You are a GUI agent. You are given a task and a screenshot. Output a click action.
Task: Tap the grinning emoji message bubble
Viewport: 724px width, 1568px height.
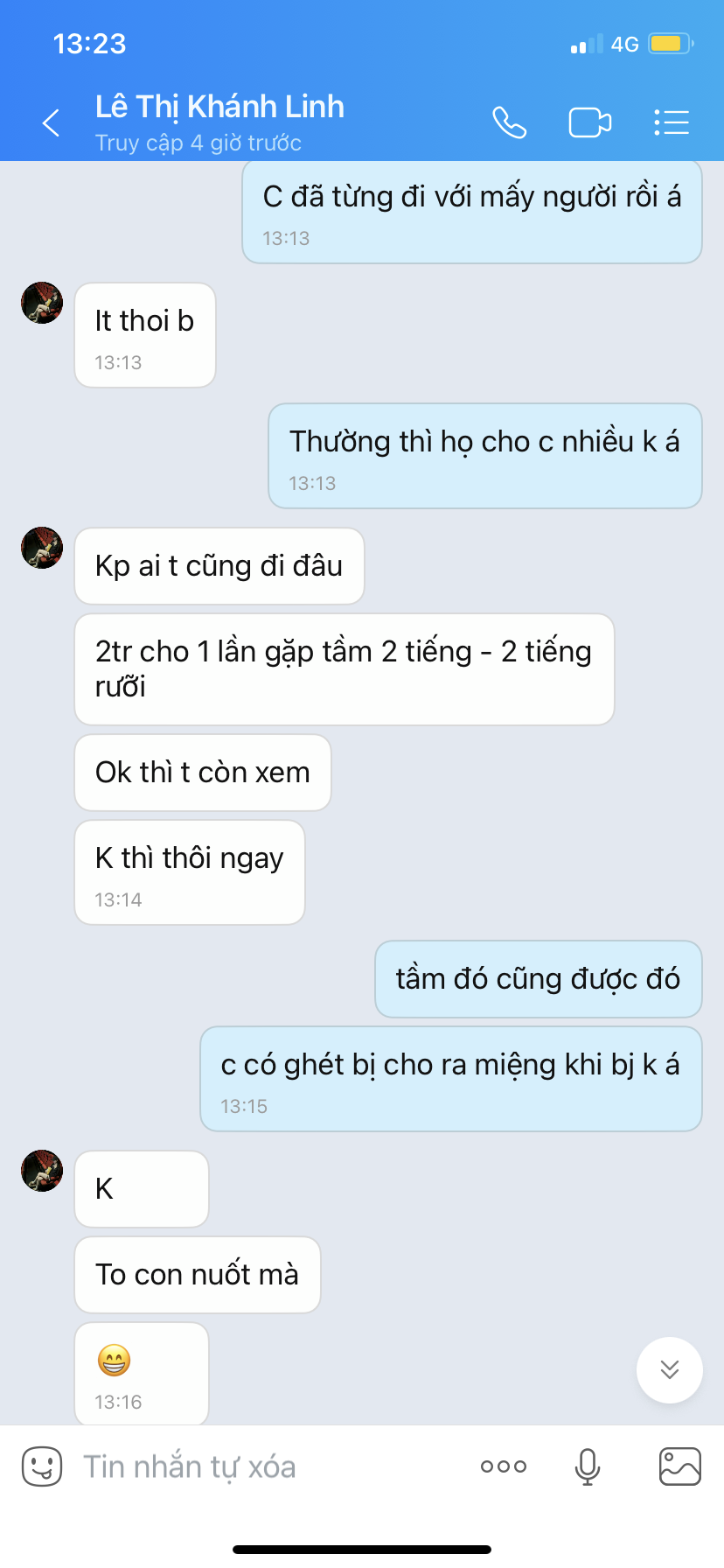coord(142,1374)
